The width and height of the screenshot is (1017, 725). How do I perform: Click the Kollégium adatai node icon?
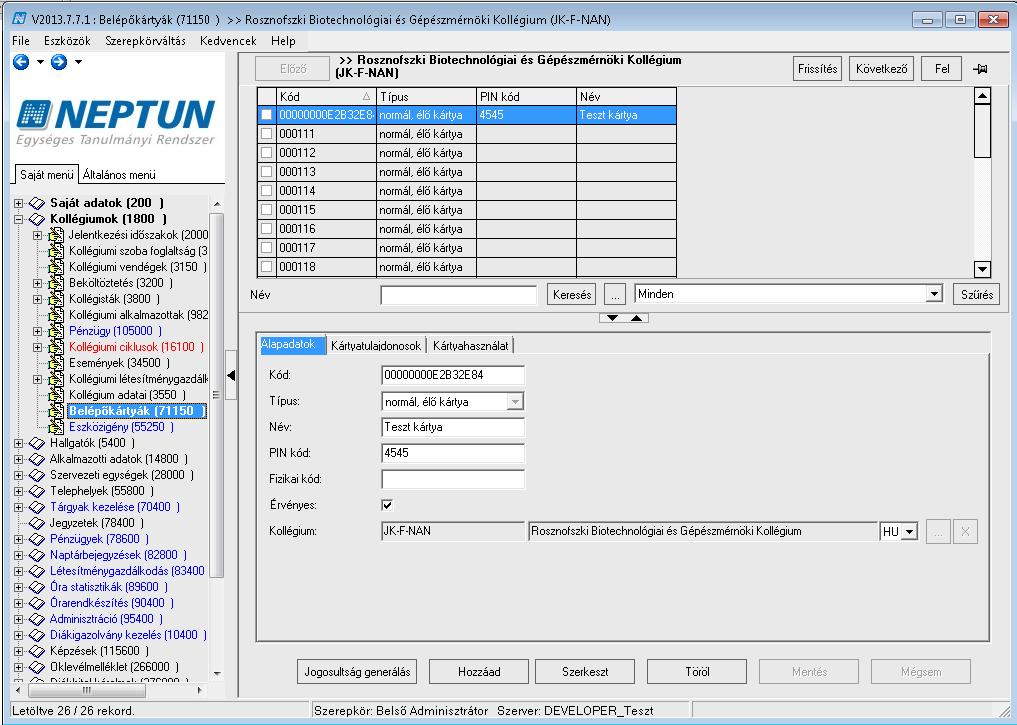point(56,394)
